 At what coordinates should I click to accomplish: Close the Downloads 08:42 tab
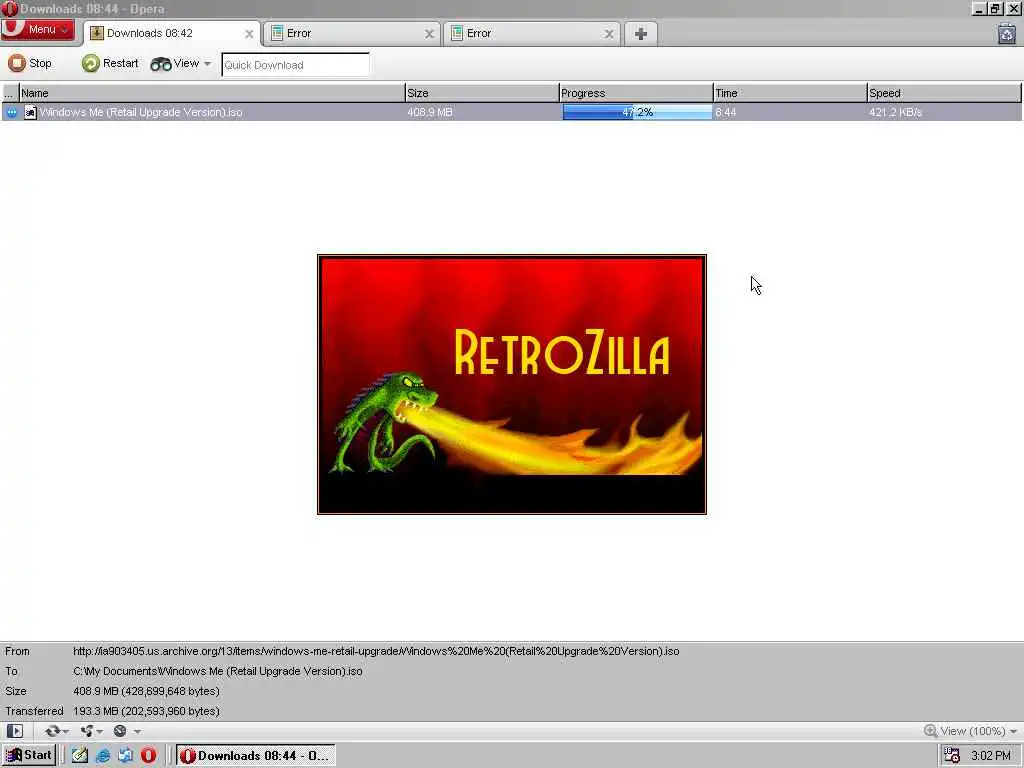(x=249, y=34)
